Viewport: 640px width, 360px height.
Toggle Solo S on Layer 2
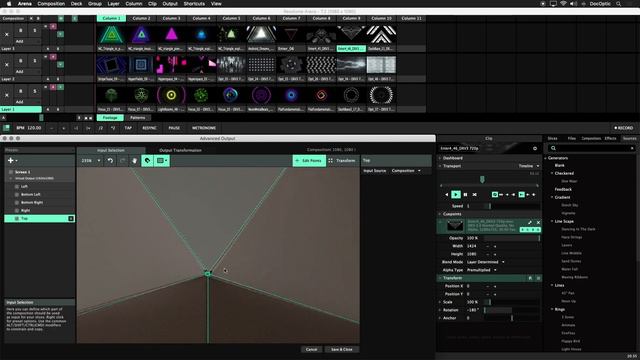(x=35, y=61)
